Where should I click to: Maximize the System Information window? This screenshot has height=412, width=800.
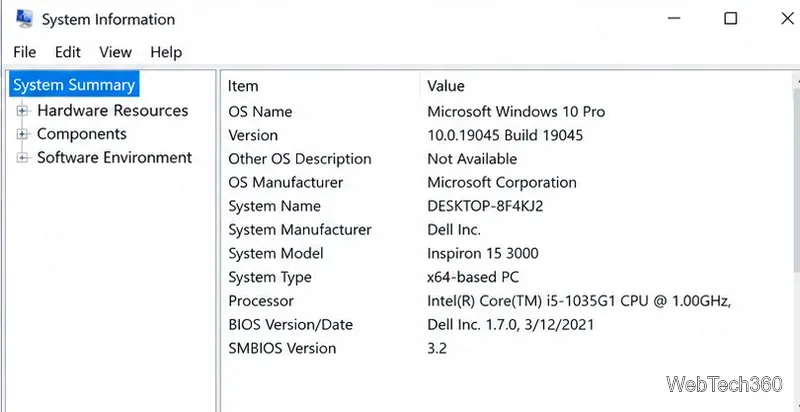click(731, 19)
